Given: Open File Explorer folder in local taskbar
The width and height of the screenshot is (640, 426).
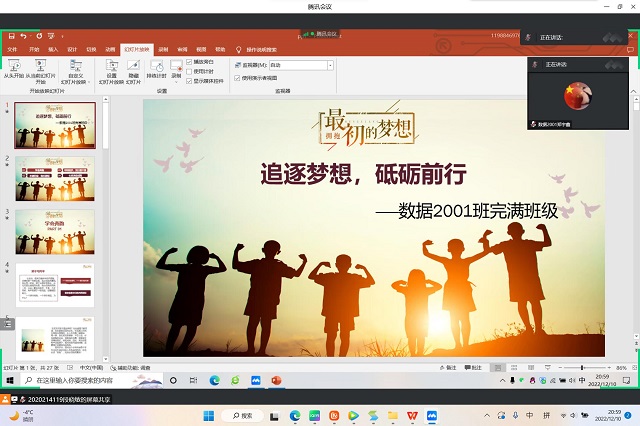Looking at the screenshot, I should coord(393,416).
